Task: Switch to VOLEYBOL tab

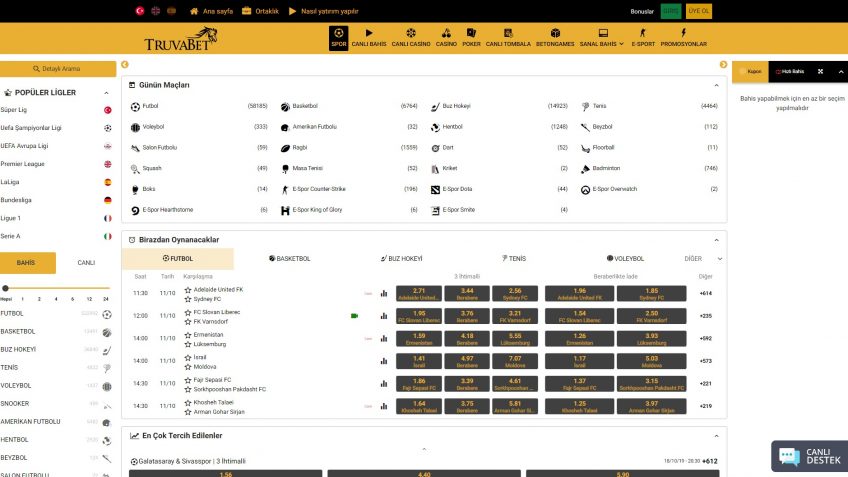Action: point(625,259)
